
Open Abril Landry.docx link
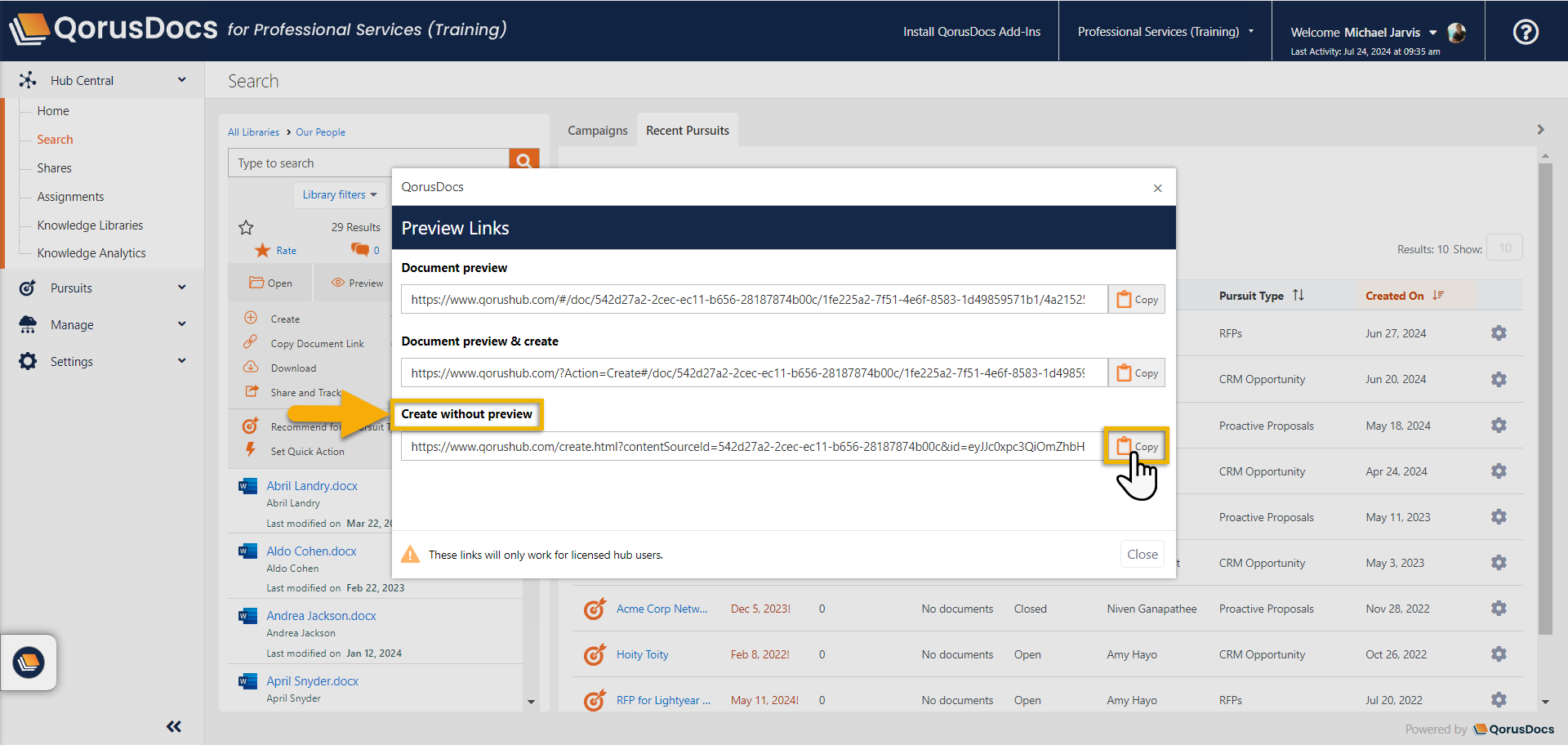point(312,485)
